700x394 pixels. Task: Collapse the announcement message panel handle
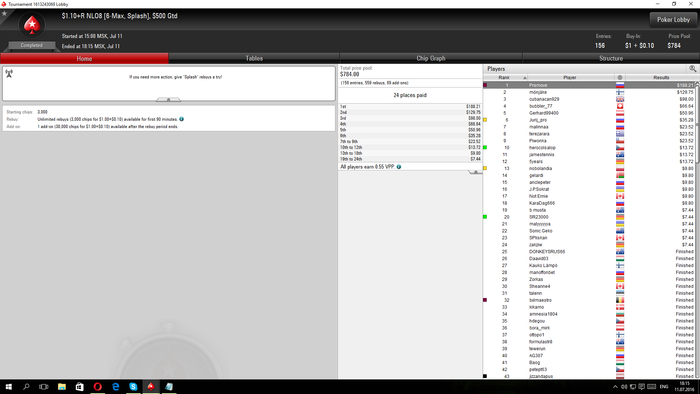pos(168,100)
